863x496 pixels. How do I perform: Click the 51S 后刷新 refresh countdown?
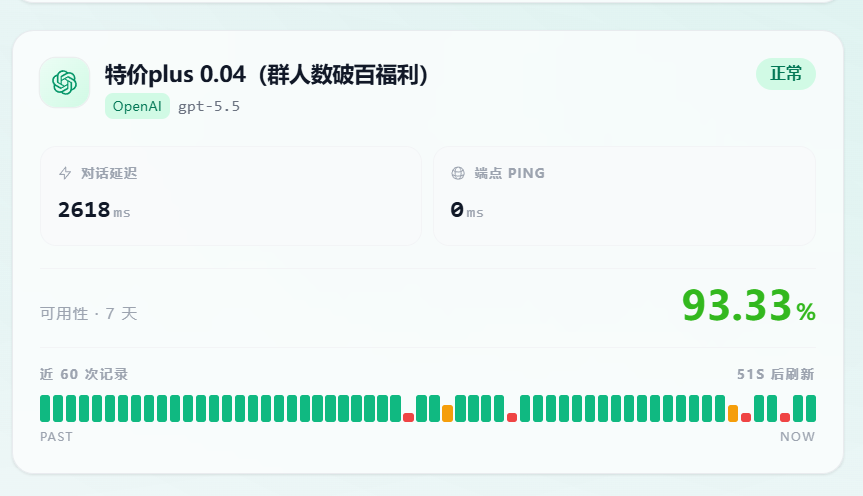[x=775, y=374]
